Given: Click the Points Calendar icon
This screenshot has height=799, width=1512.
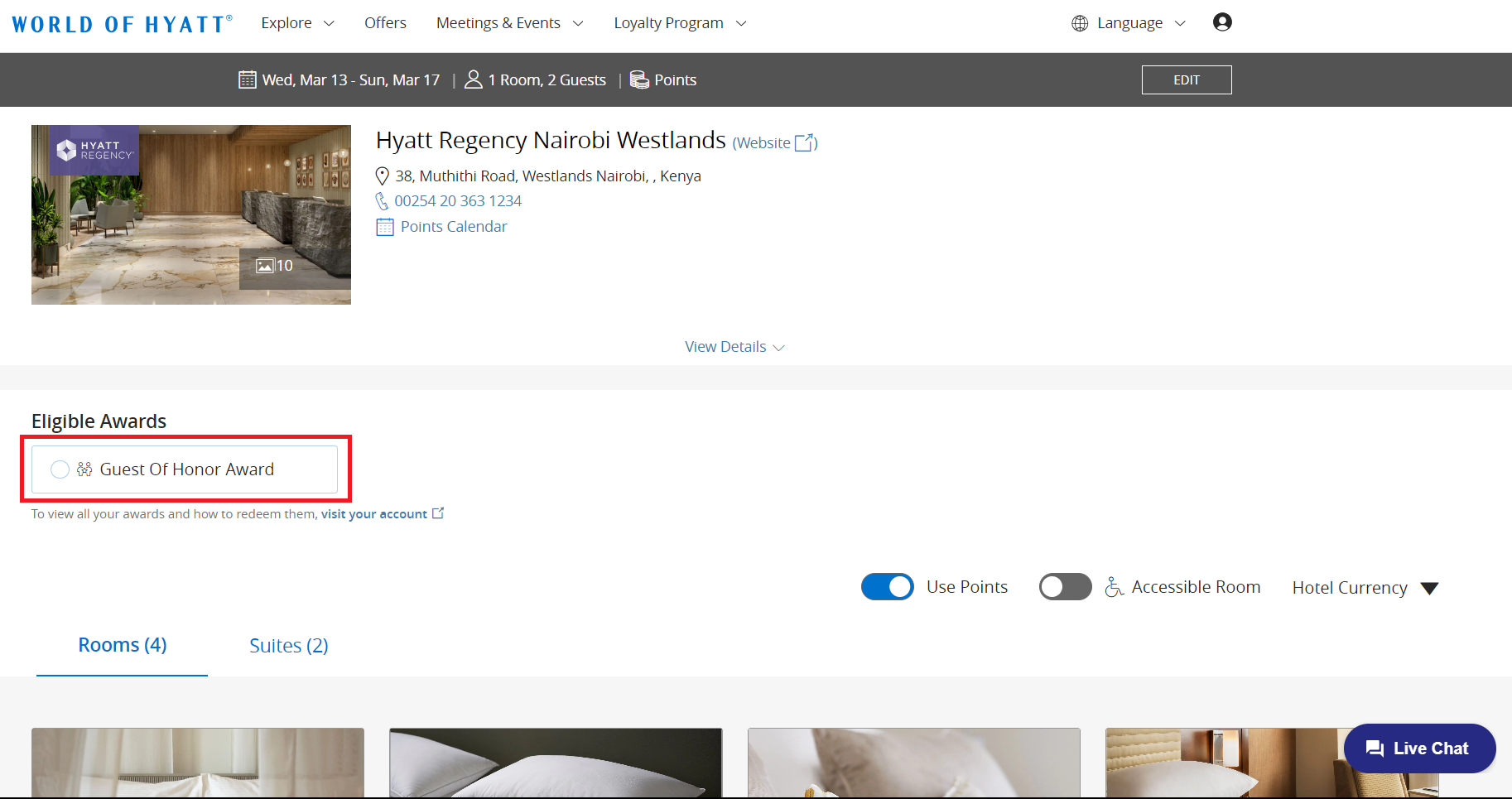Looking at the screenshot, I should pos(385,227).
